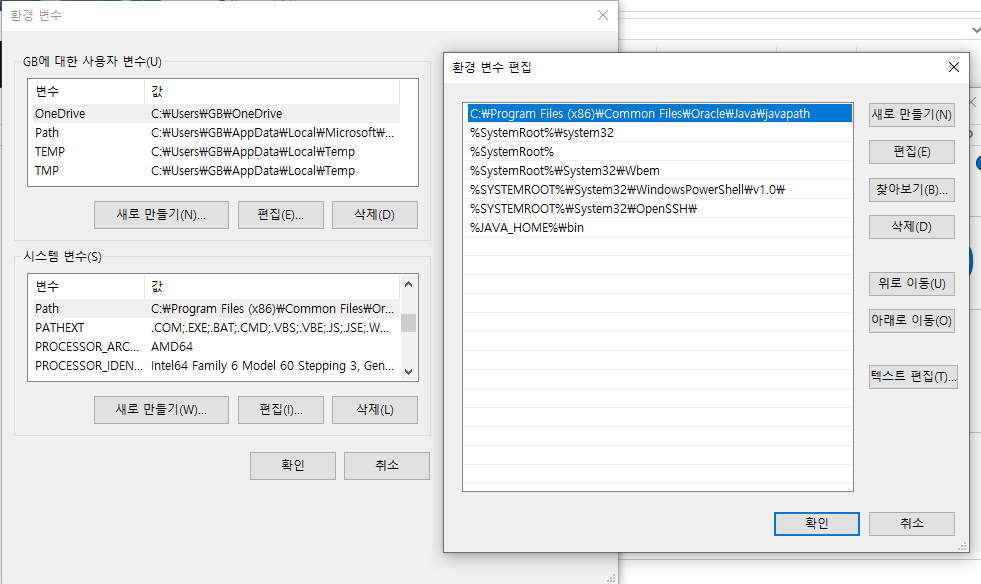Screen dimensions: 981x584
Task: Confirm with 확인 in edit dialog
Action: (x=816, y=524)
